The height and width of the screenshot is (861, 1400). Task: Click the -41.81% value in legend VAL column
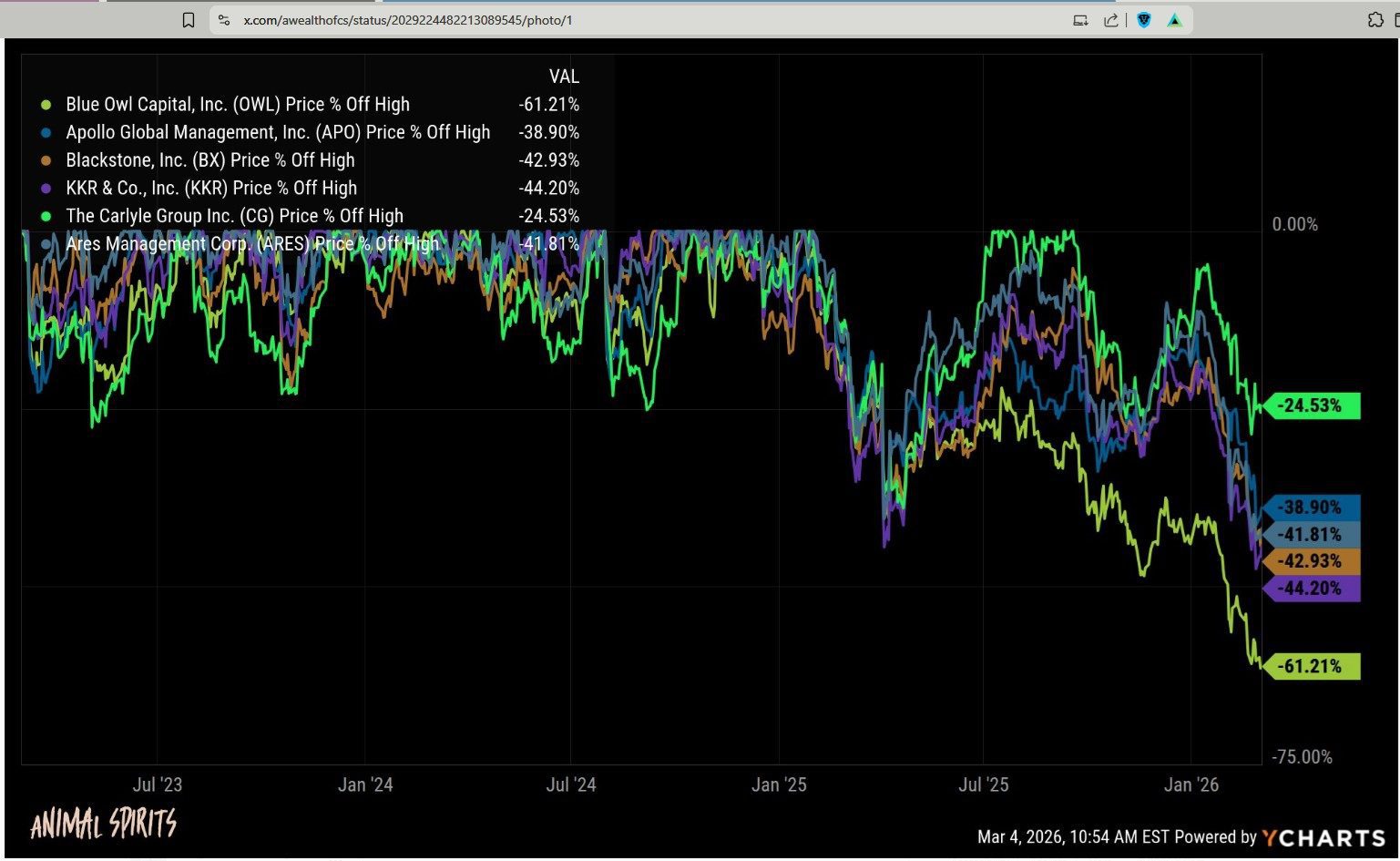tap(549, 244)
